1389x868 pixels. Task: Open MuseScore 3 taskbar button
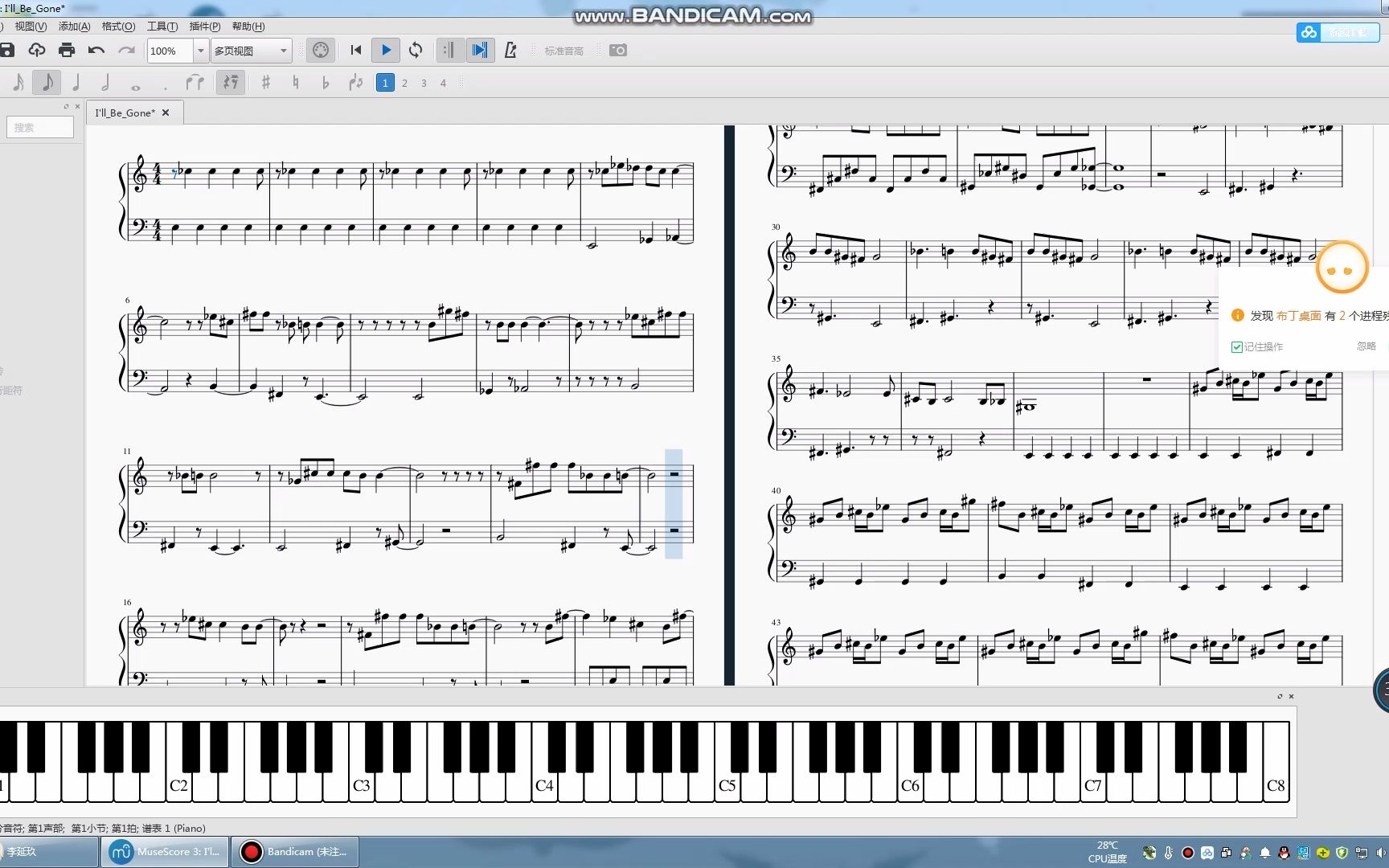coord(166,852)
